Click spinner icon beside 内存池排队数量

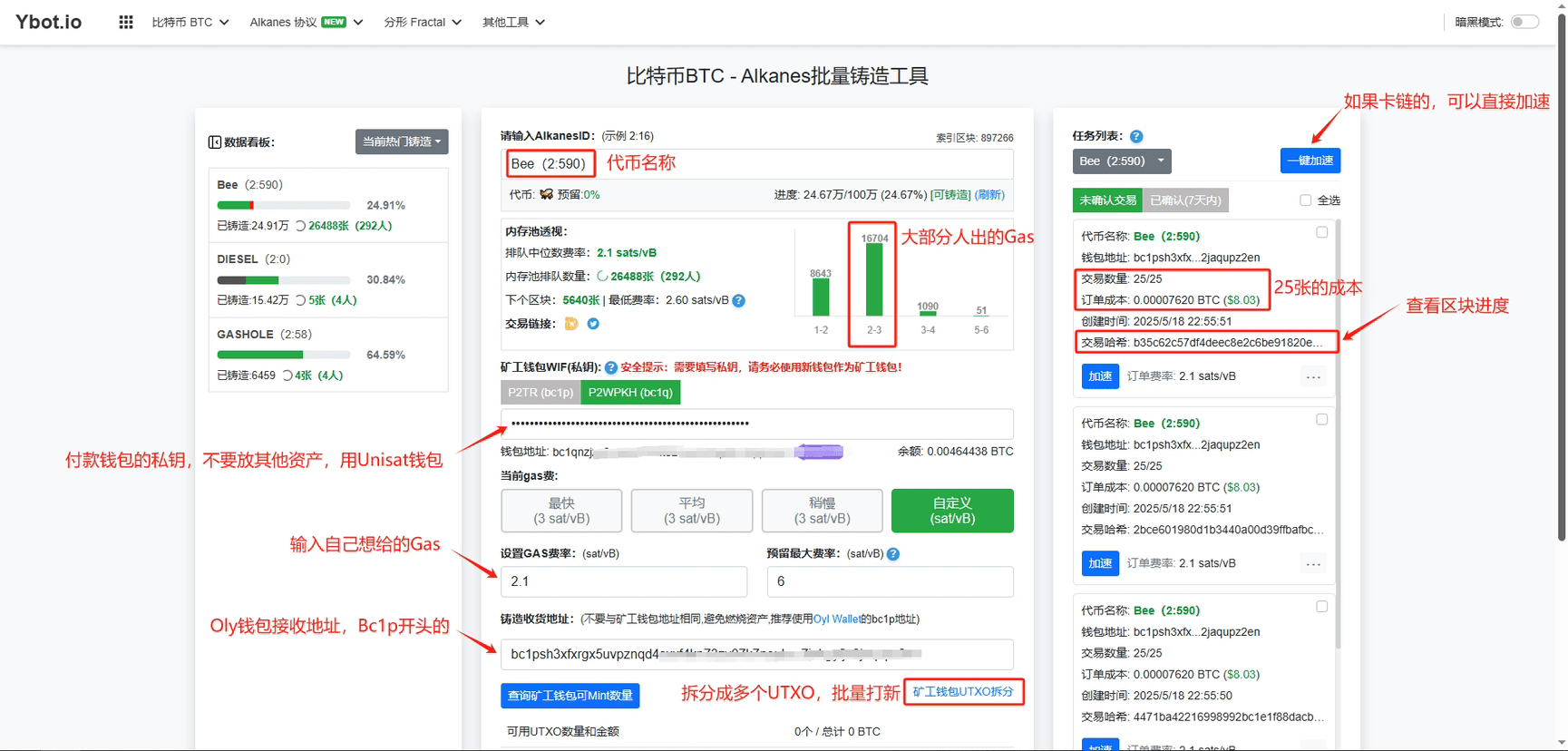click(x=602, y=277)
